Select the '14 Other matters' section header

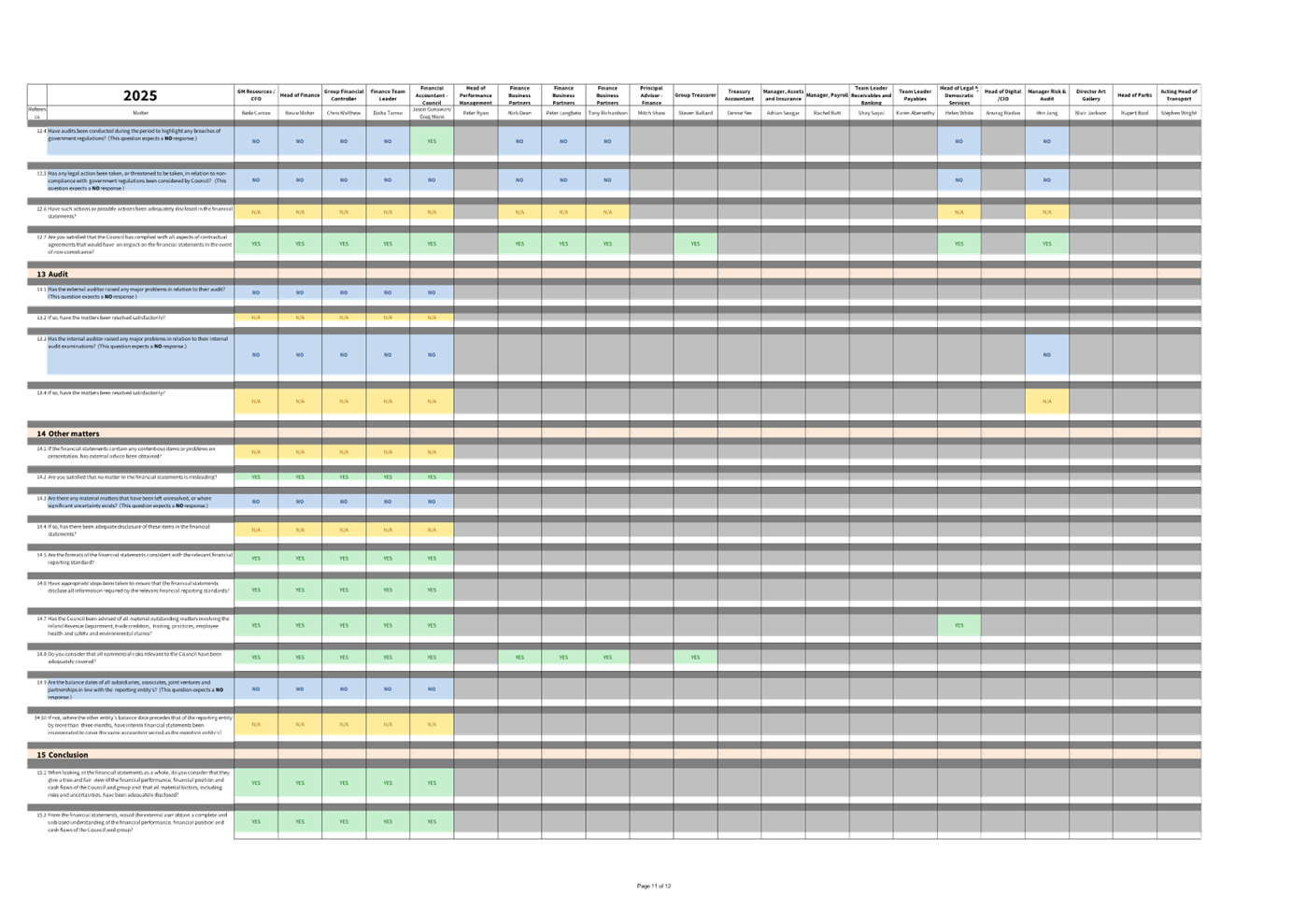[68, 434]
